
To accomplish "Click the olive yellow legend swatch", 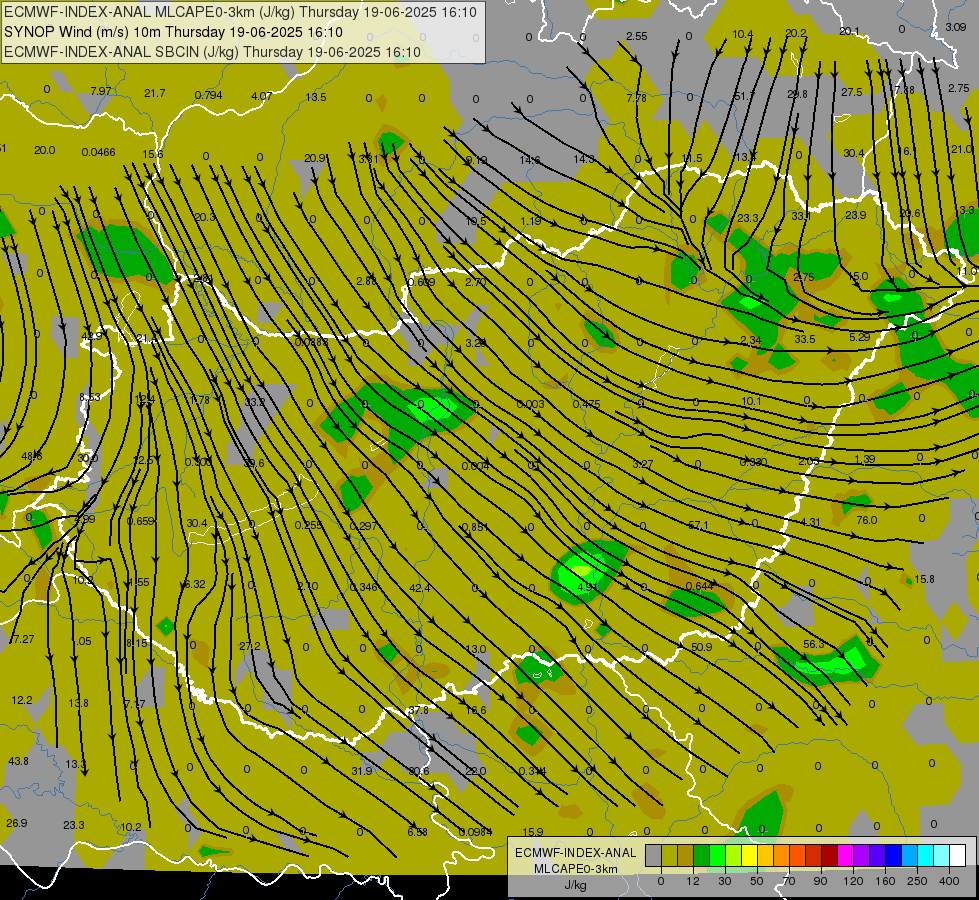I will pos(669,855).
